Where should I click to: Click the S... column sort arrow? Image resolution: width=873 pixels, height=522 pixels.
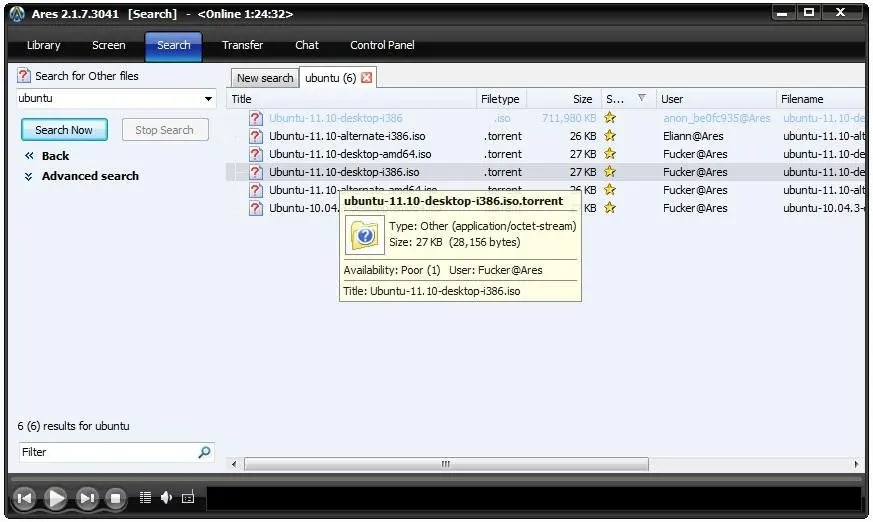[641, 98]
